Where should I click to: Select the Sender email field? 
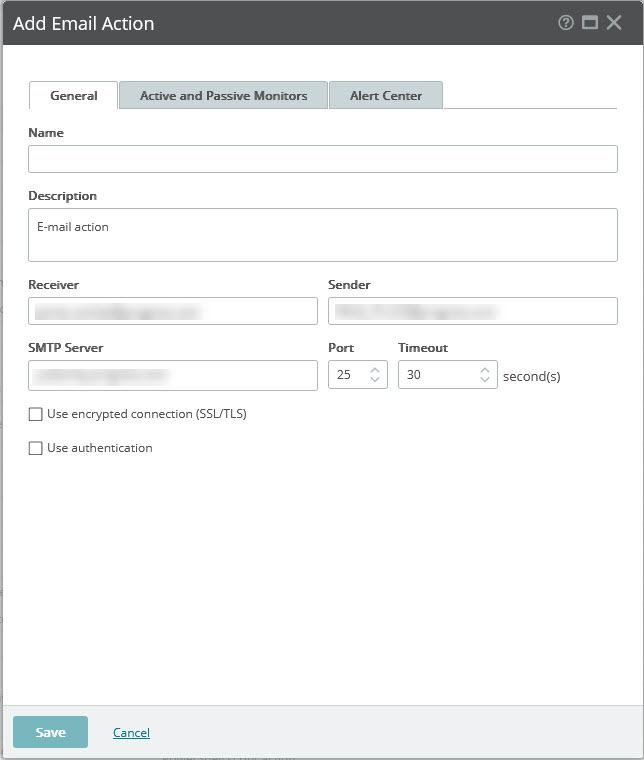click(x=472, y=311)
